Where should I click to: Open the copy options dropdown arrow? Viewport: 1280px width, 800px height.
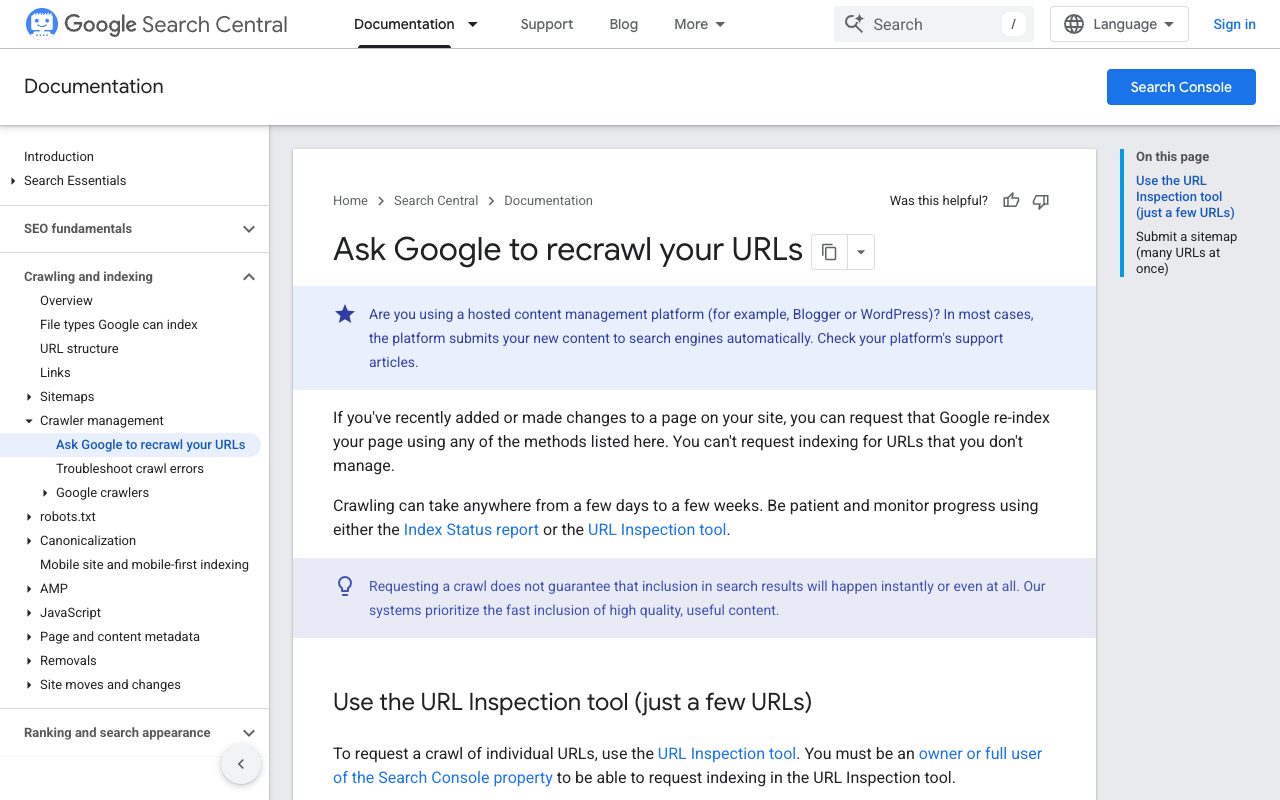click(861, 252)
